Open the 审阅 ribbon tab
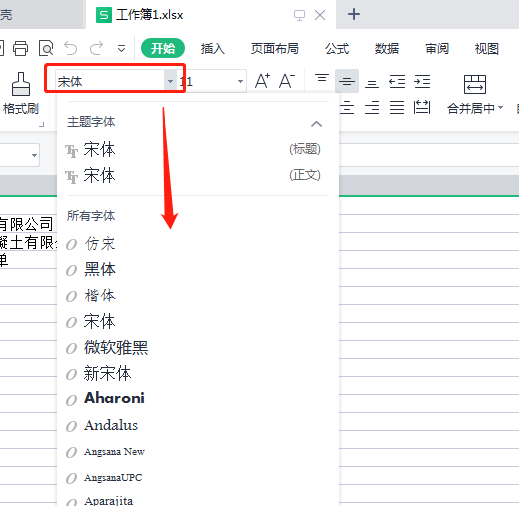The image size is (519, 506). click(437, 49)
